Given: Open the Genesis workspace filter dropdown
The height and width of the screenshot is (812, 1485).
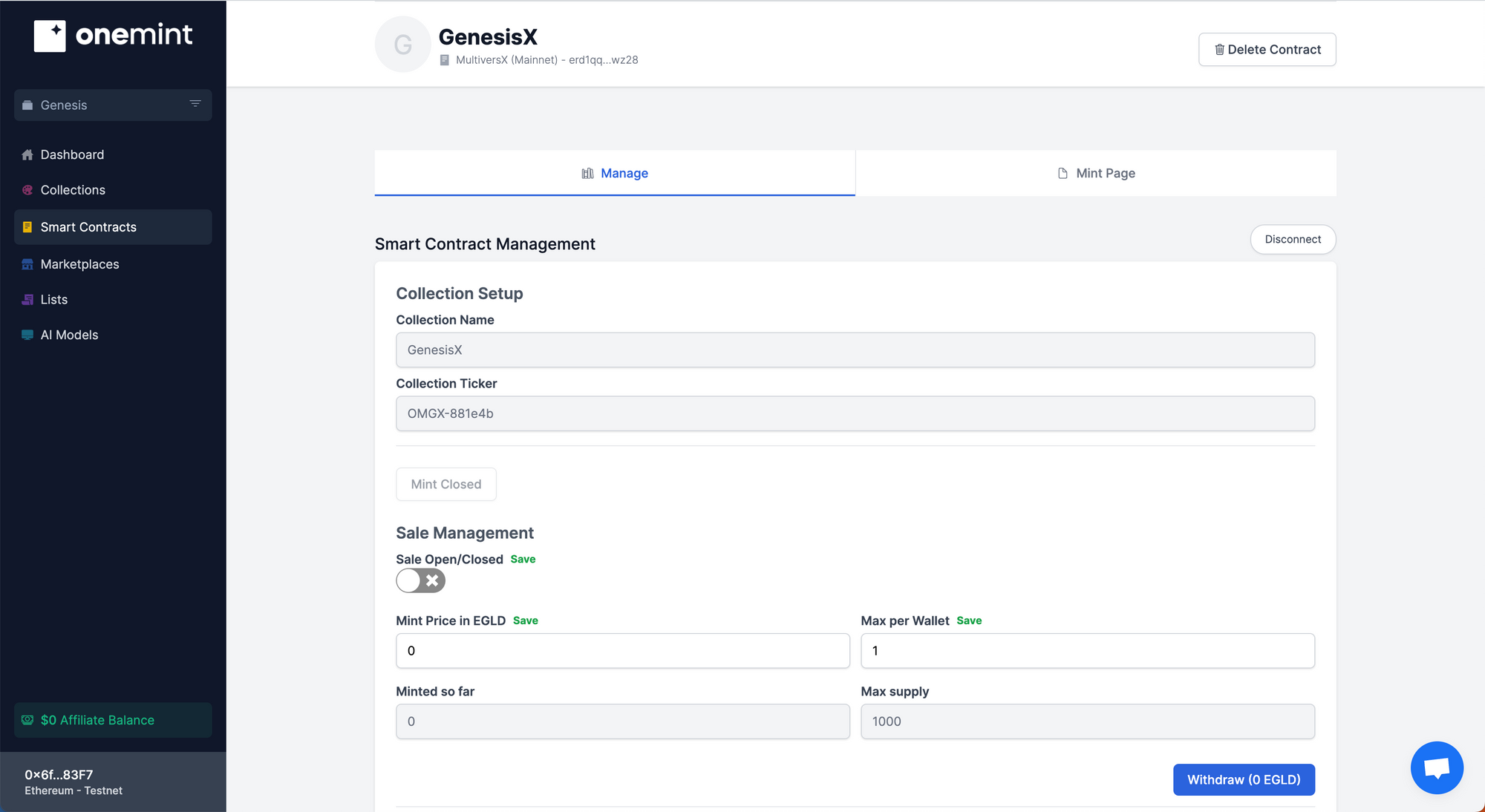Looking at the screenshot, I should [x=195, y=104].
